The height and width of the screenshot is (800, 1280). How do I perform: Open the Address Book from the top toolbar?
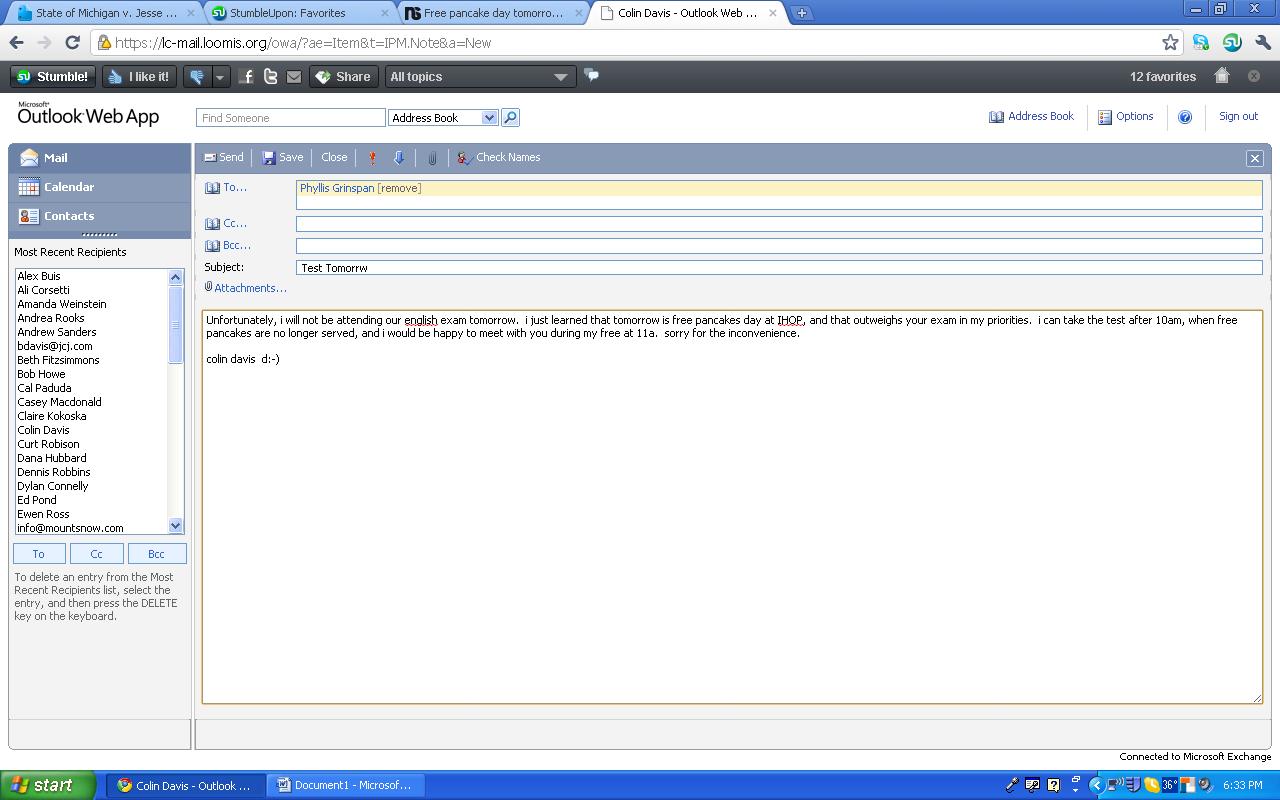[x=1031, y=116]
